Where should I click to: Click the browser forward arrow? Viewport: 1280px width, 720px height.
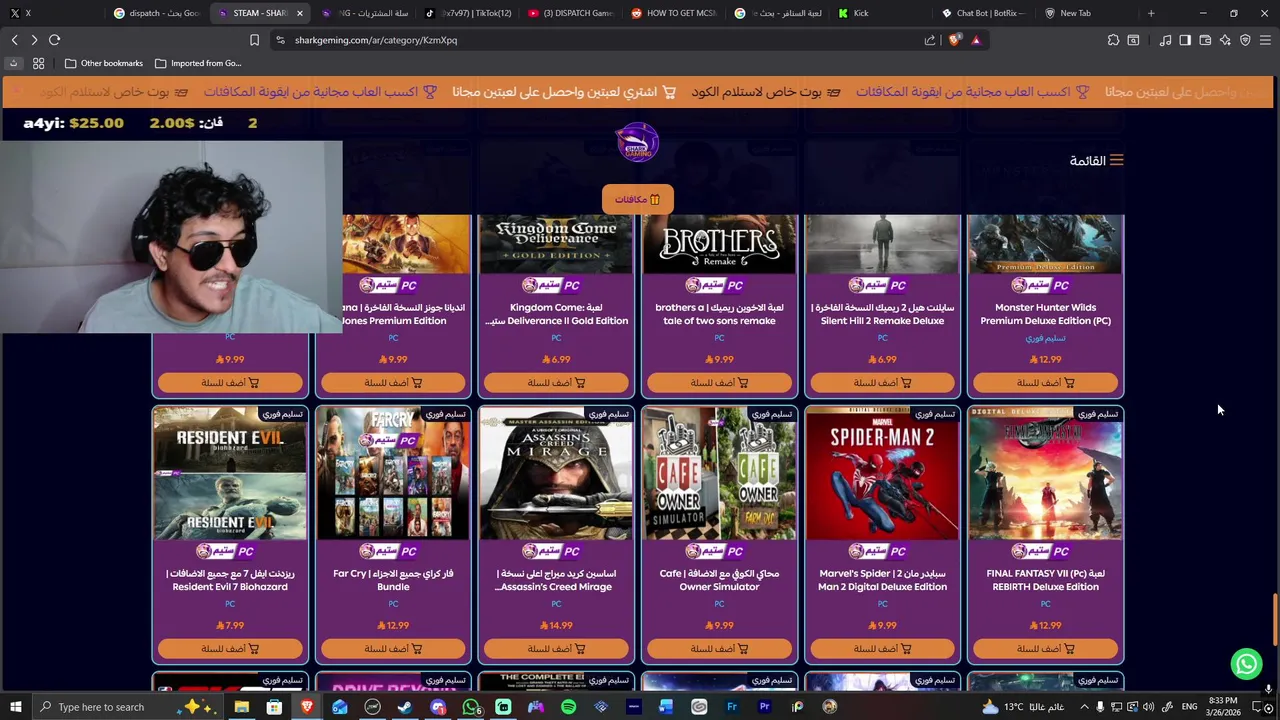(34, 40)
